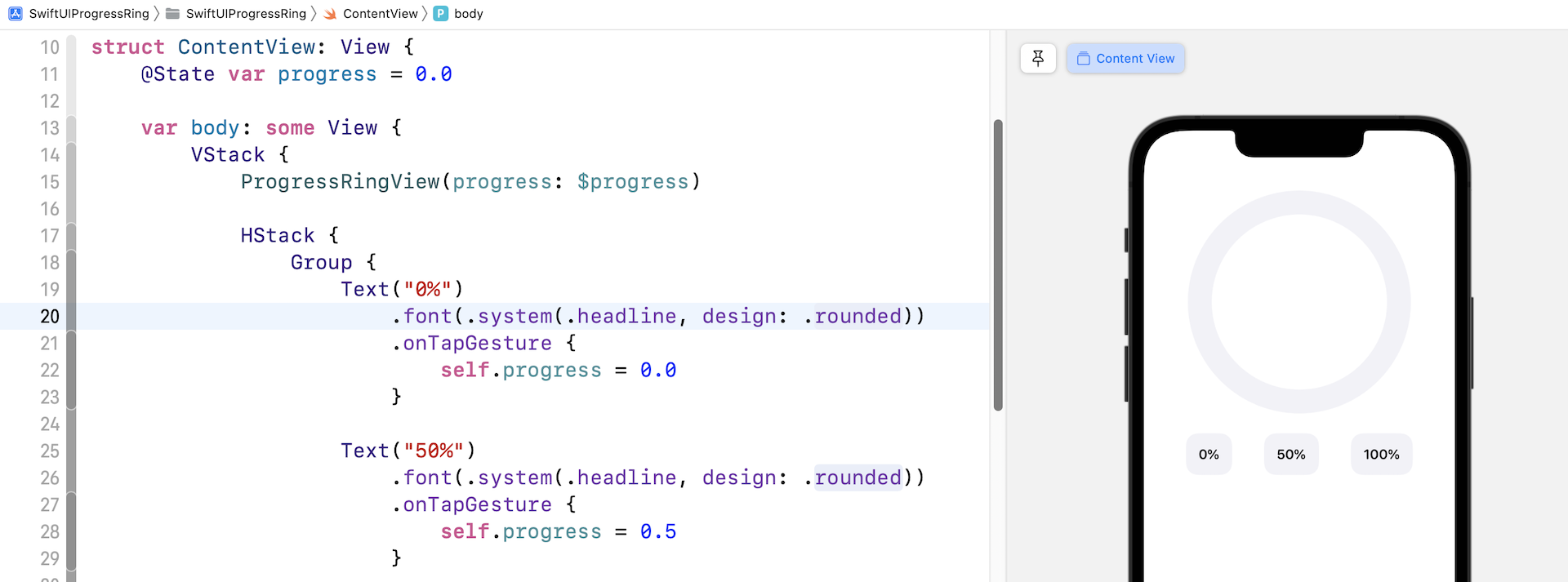Click the Xcode project icon in breadcrumb
Viewport: 1568px width, 582px height.
point(16,14)
